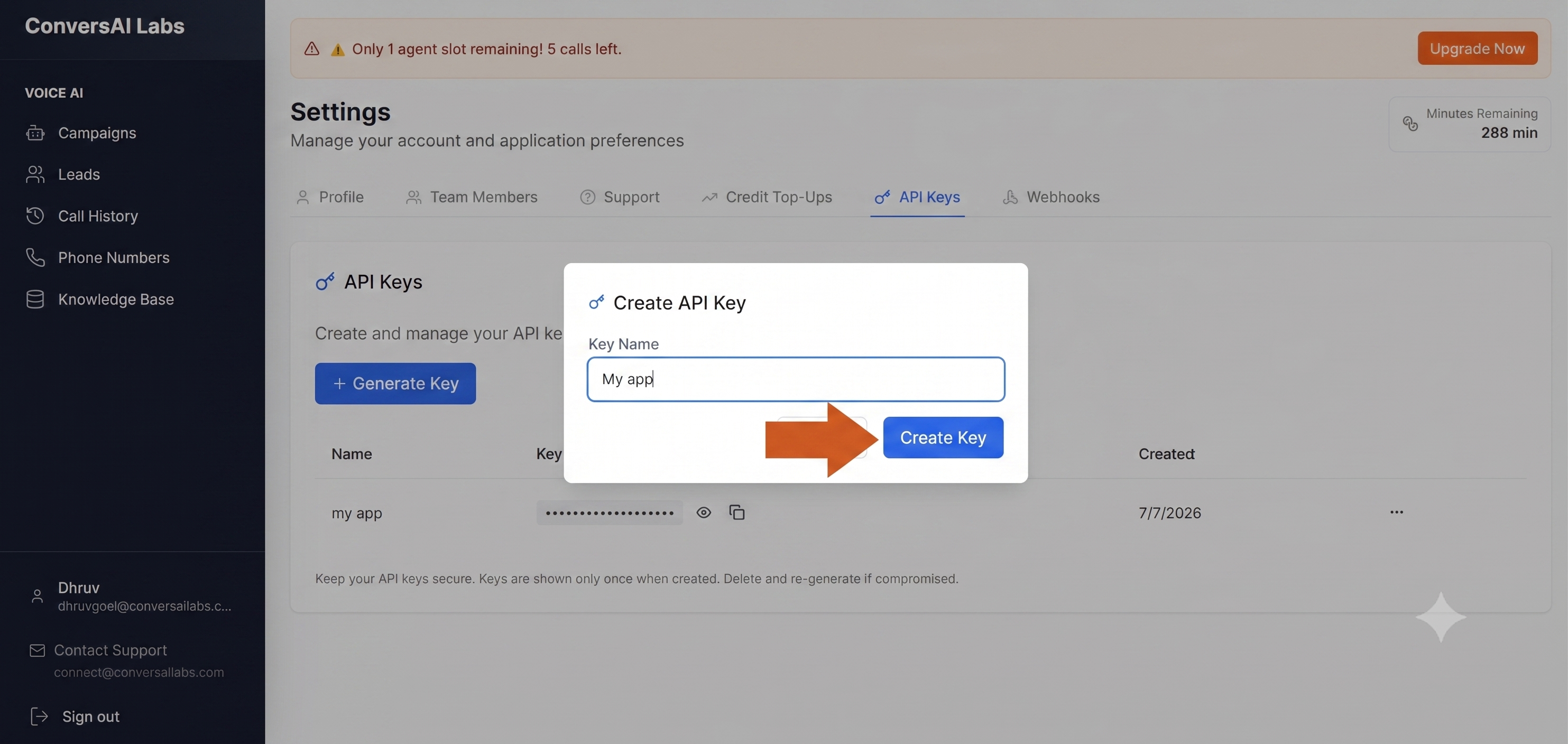The image size is (1568, 744).
Task: Click the 7/7/2026 created date
Action: click(x=1170, y=513)
